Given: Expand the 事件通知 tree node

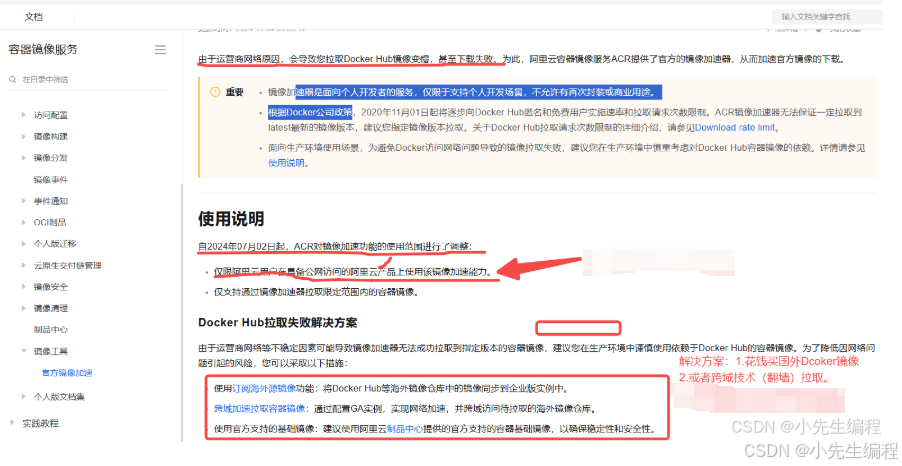Looking at the screenshot, I should [x=24, y=201].
